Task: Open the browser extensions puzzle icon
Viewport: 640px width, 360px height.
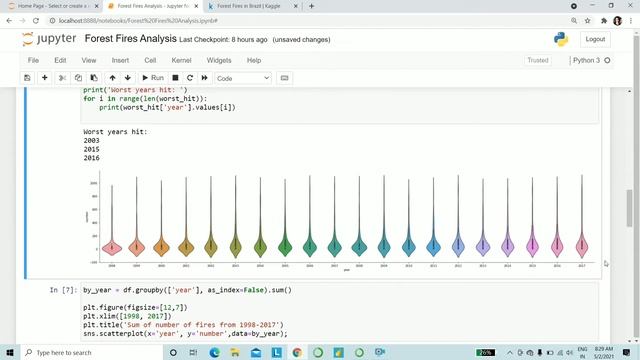Action: [x=604, y=20]
